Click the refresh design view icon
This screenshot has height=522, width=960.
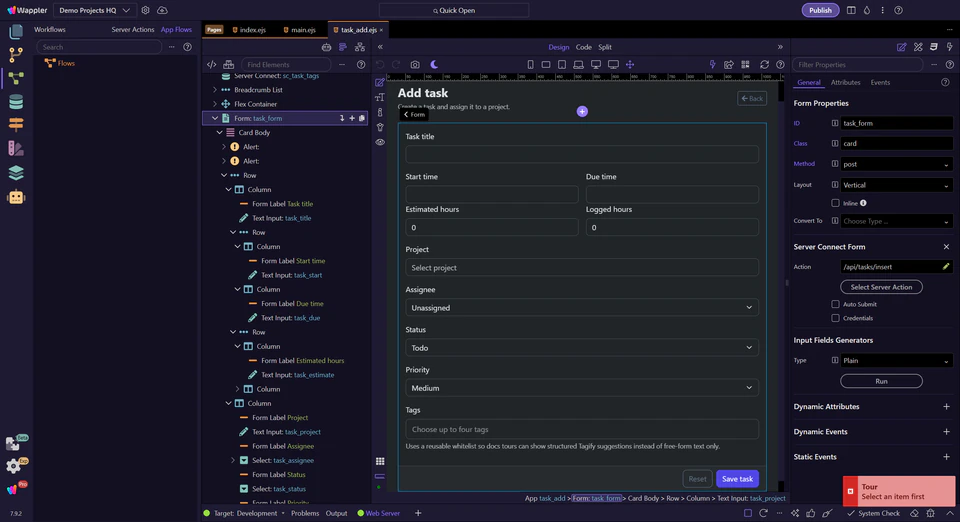click(x=764, y=64)
